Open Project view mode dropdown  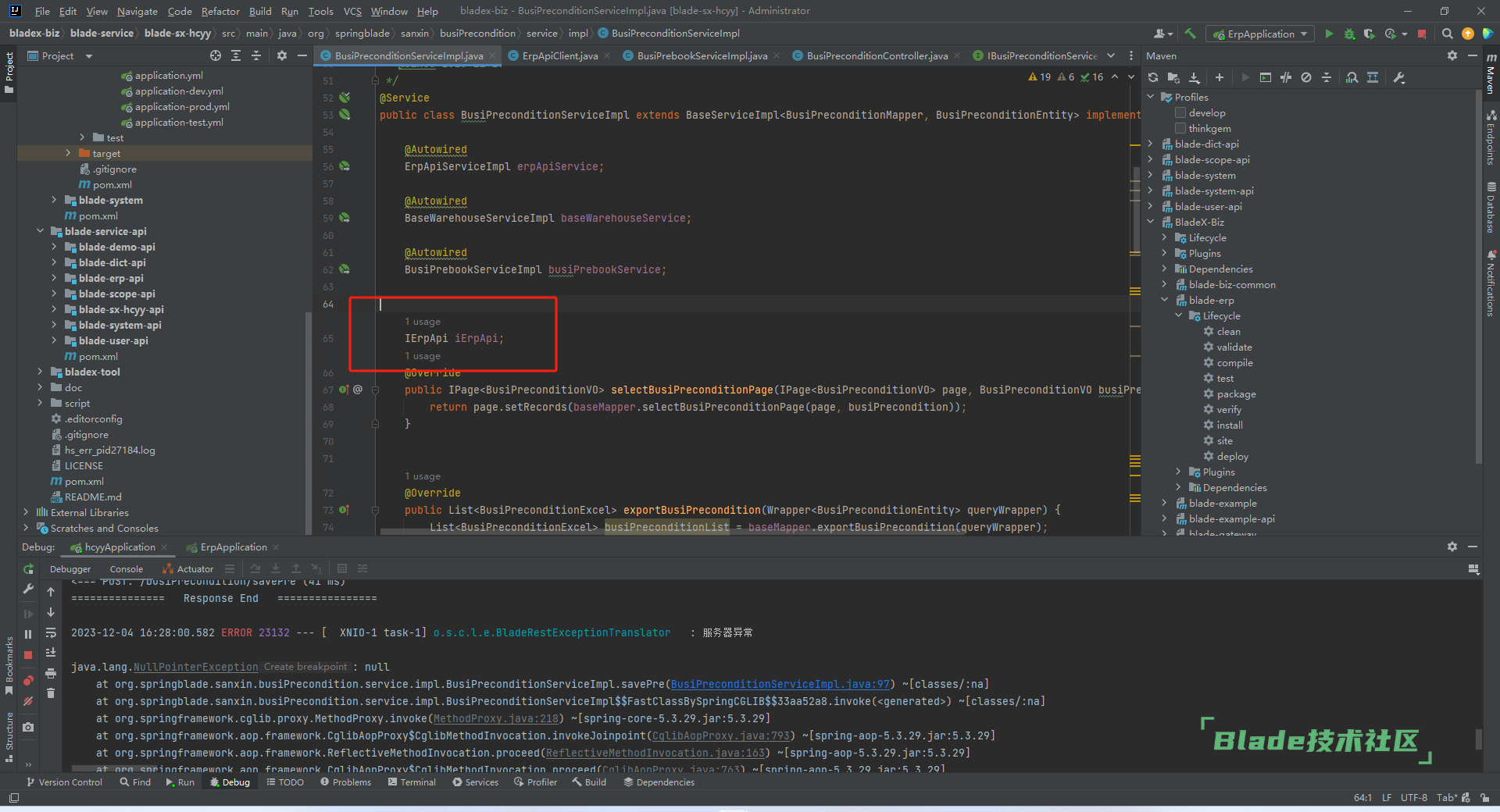coord(89,56)
